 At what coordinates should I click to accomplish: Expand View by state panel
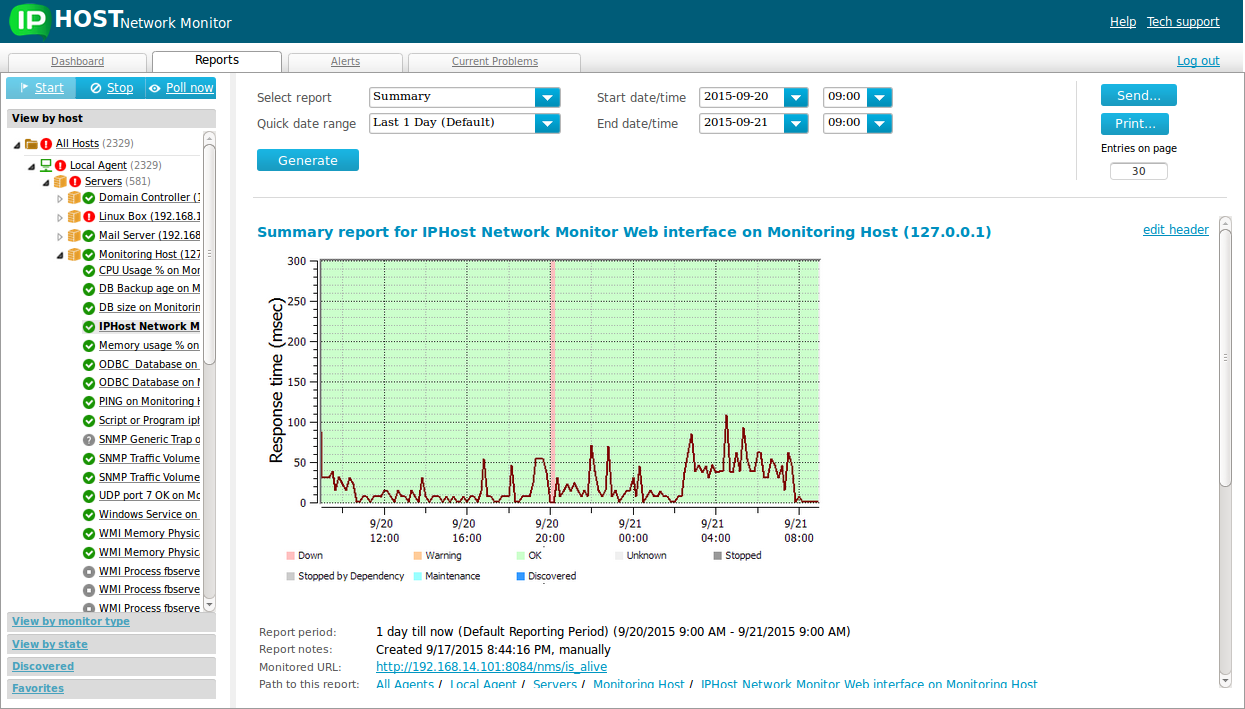tap(111, 644)
